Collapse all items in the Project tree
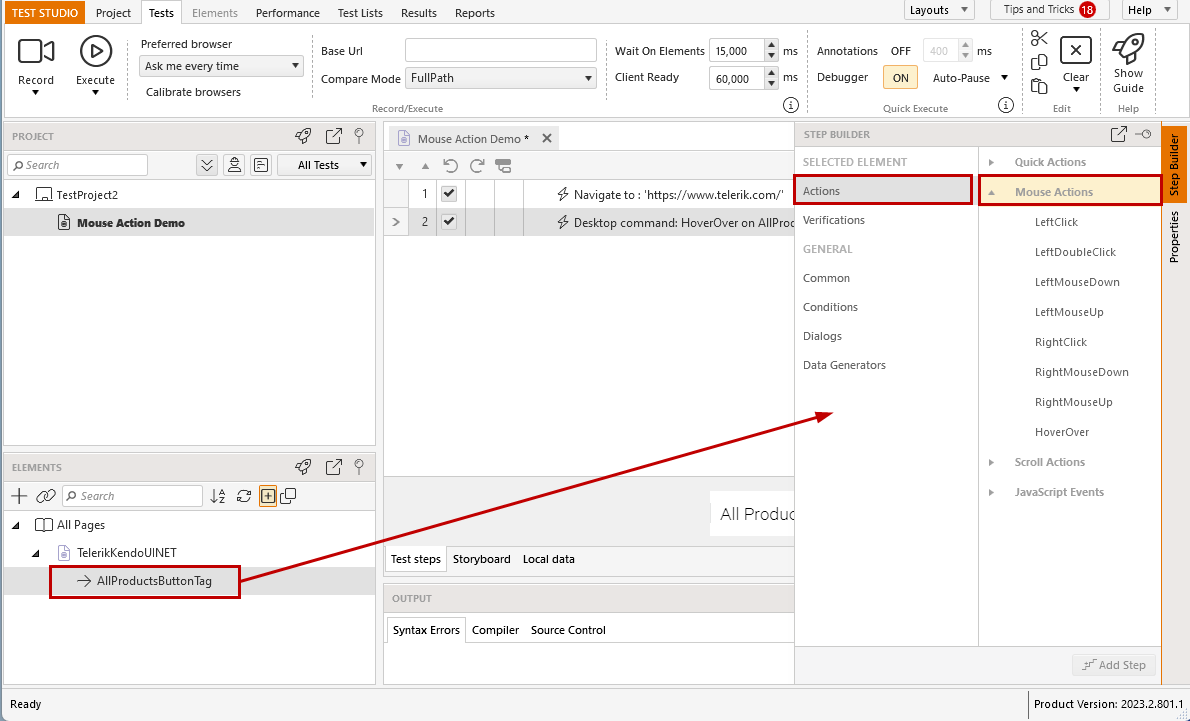The width and height of the screenshot is (1190, 721). 206,165
